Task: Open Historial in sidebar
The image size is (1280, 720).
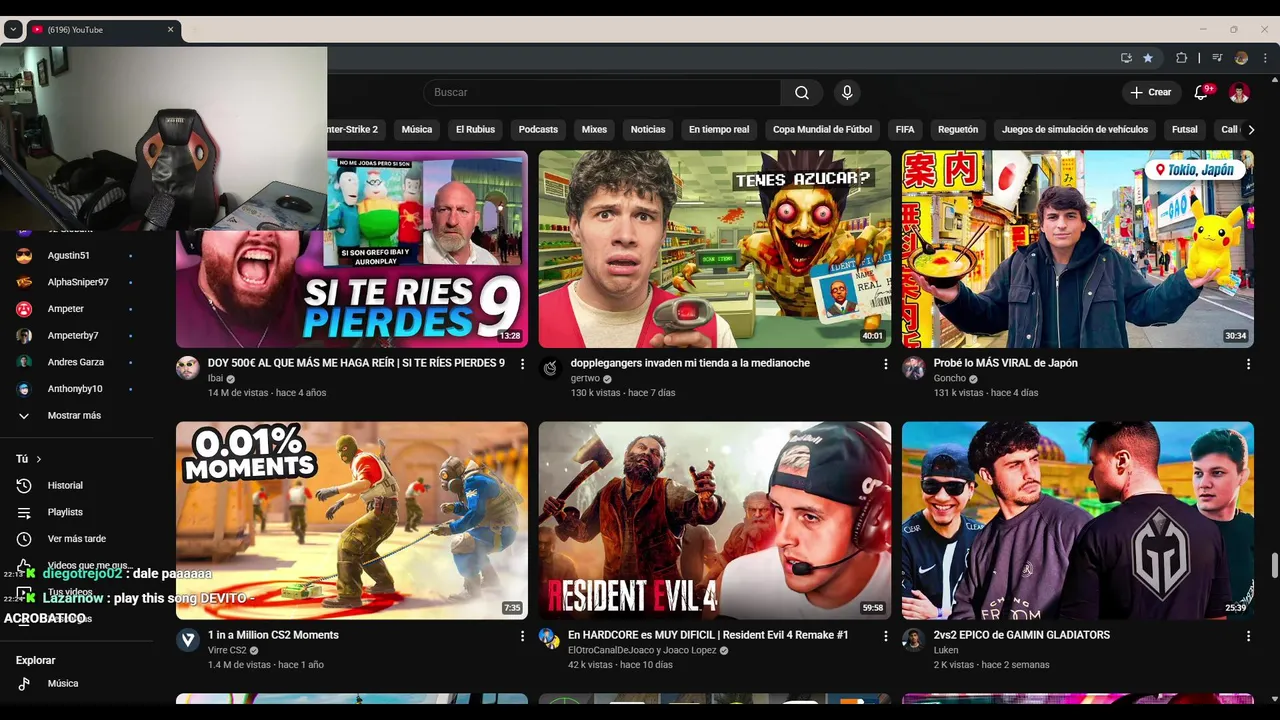Action: [x=65, y=485]
